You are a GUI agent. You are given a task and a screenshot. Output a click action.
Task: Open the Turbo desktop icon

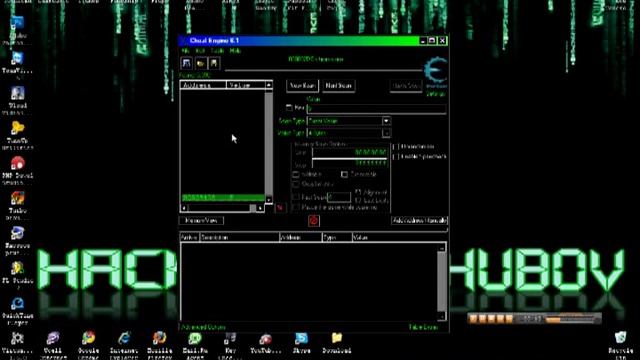(17, 199)
